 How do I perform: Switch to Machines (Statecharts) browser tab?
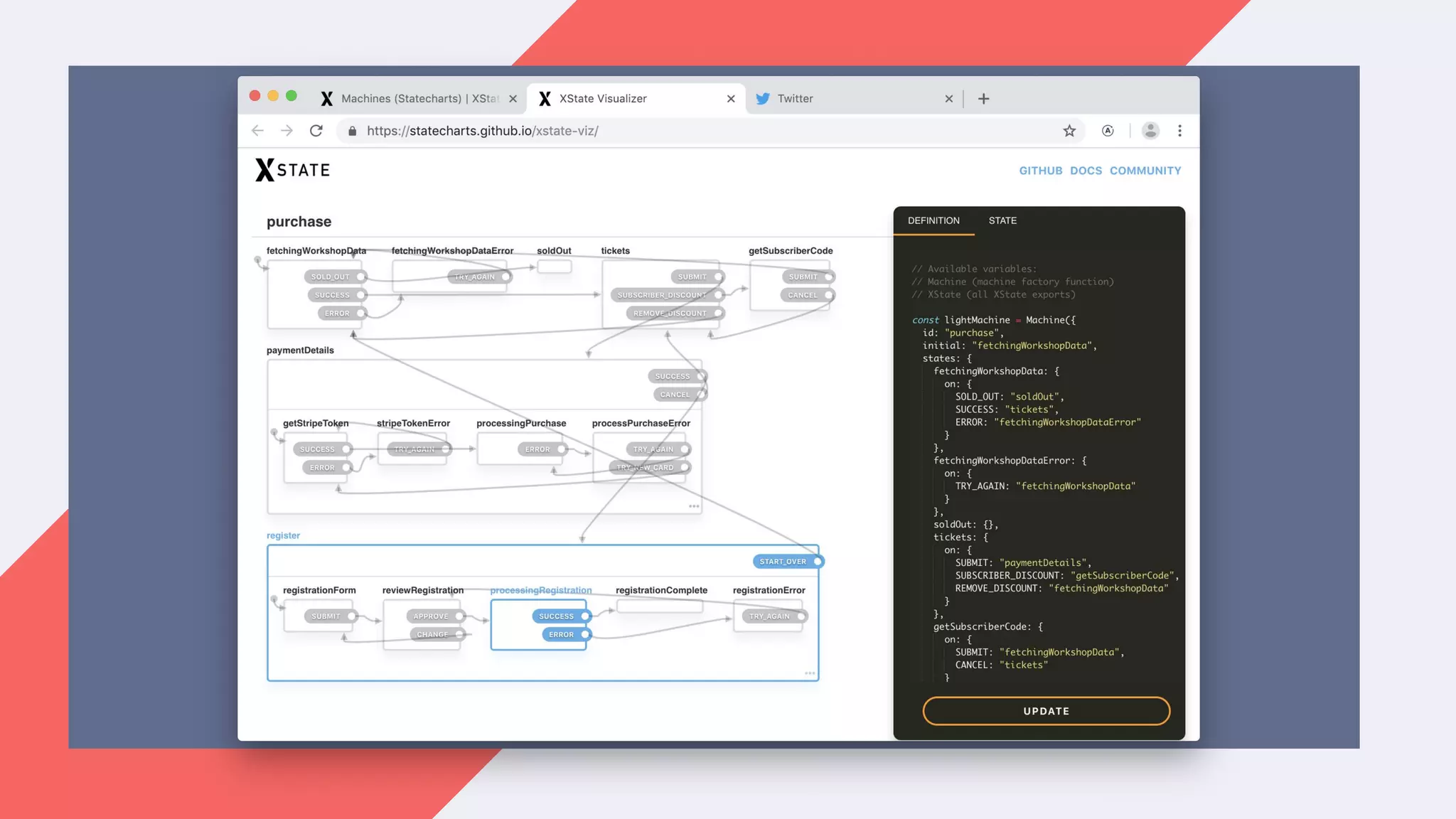click(x=419, y=99)
